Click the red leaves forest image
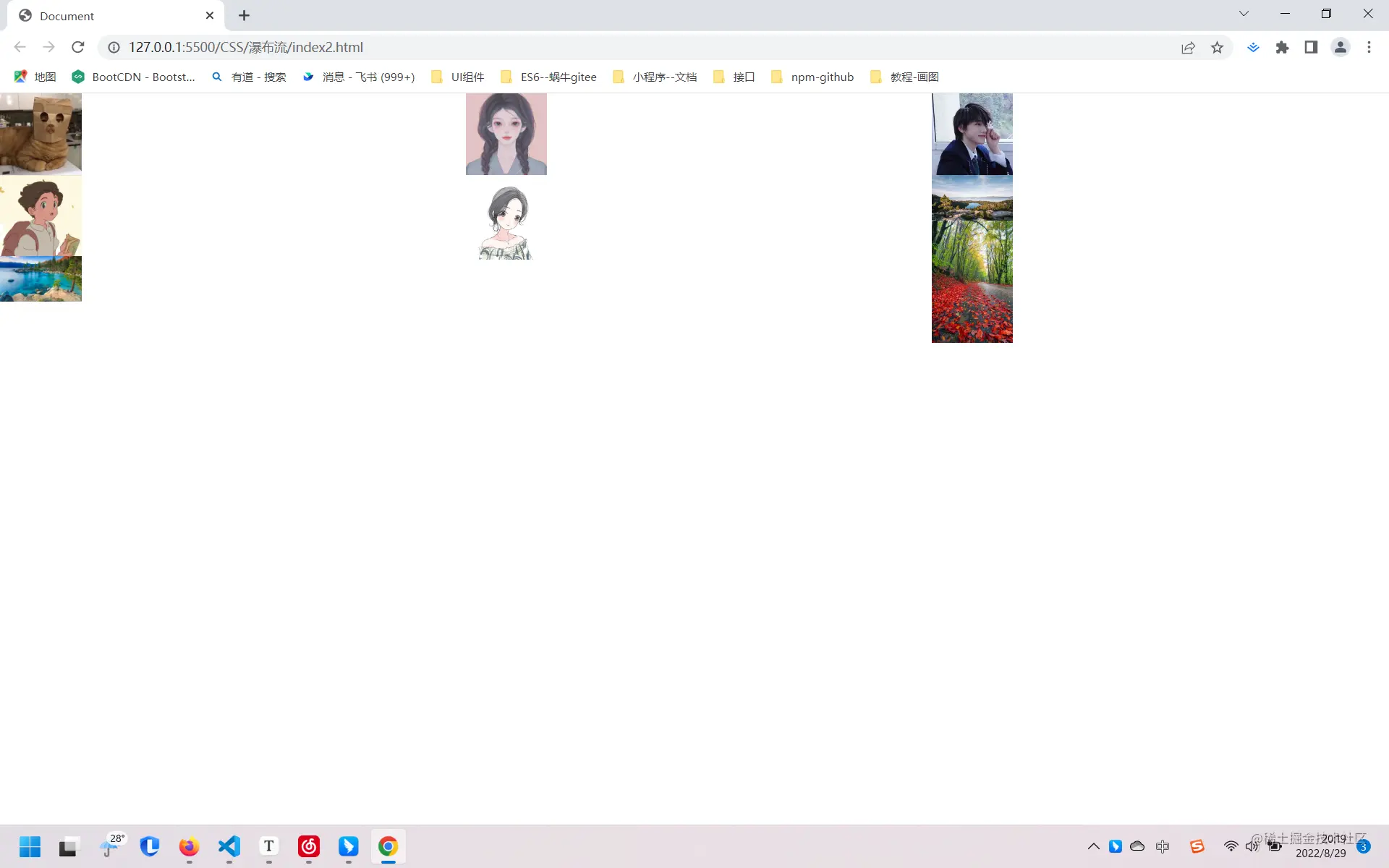The width and height of the screenshot is (1389, 868). tap(972, 281)
